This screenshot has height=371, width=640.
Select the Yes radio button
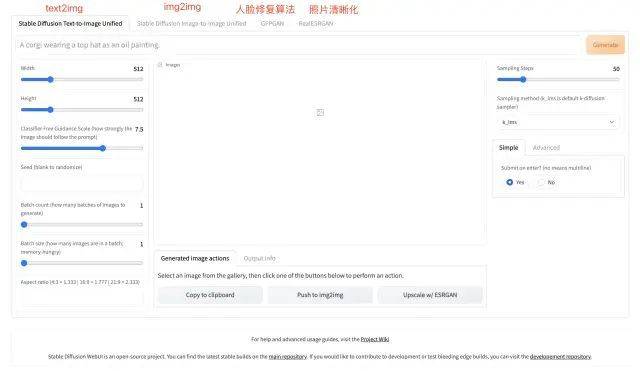(509, 182)
